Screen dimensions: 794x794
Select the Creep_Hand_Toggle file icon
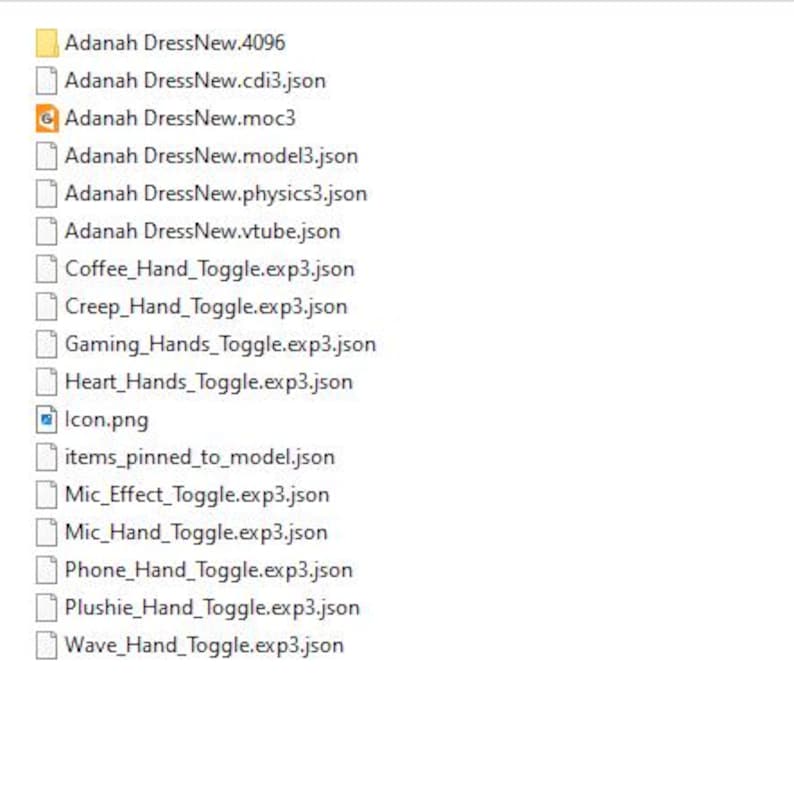click(47, 307)
